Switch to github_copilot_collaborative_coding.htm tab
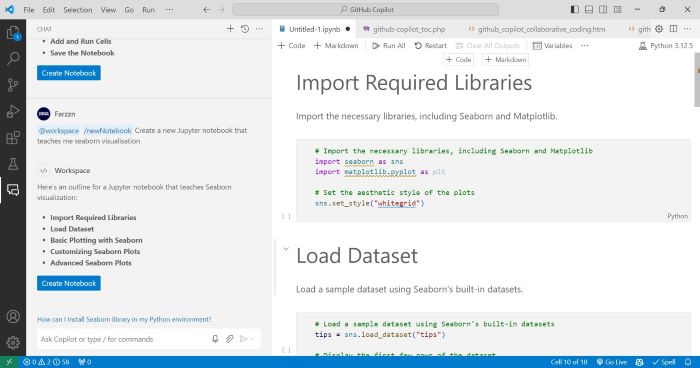The image size is (700, 368). pos(541,29)
